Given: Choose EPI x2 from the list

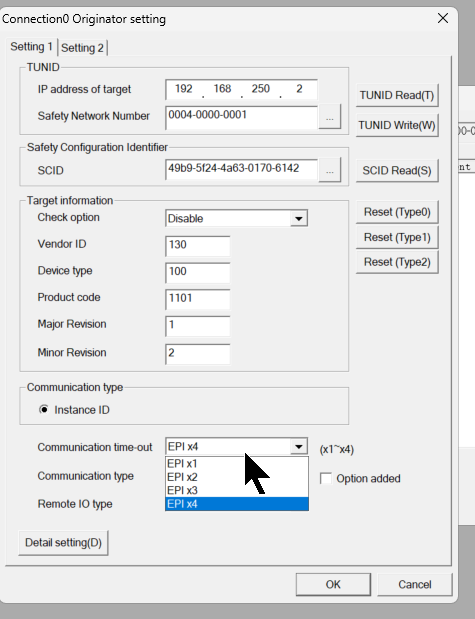Looking at the screenshot, I should point(237,477).
